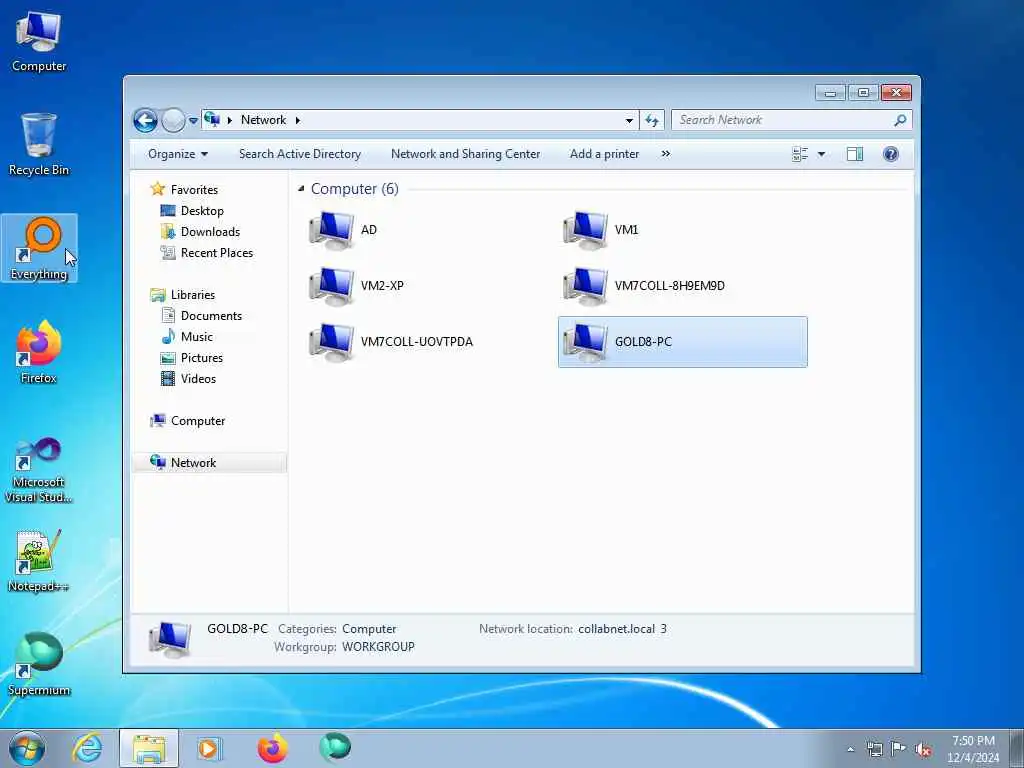The image size is (1024, 768).
Task: Open Network and Sharing Center
Action: 466,154
